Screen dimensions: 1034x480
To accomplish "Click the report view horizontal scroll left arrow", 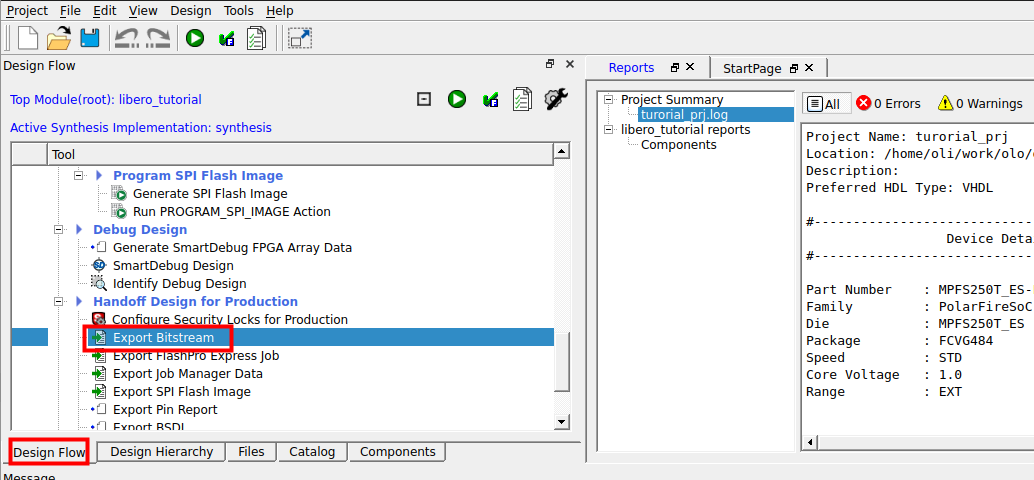I will coord(810,441).
